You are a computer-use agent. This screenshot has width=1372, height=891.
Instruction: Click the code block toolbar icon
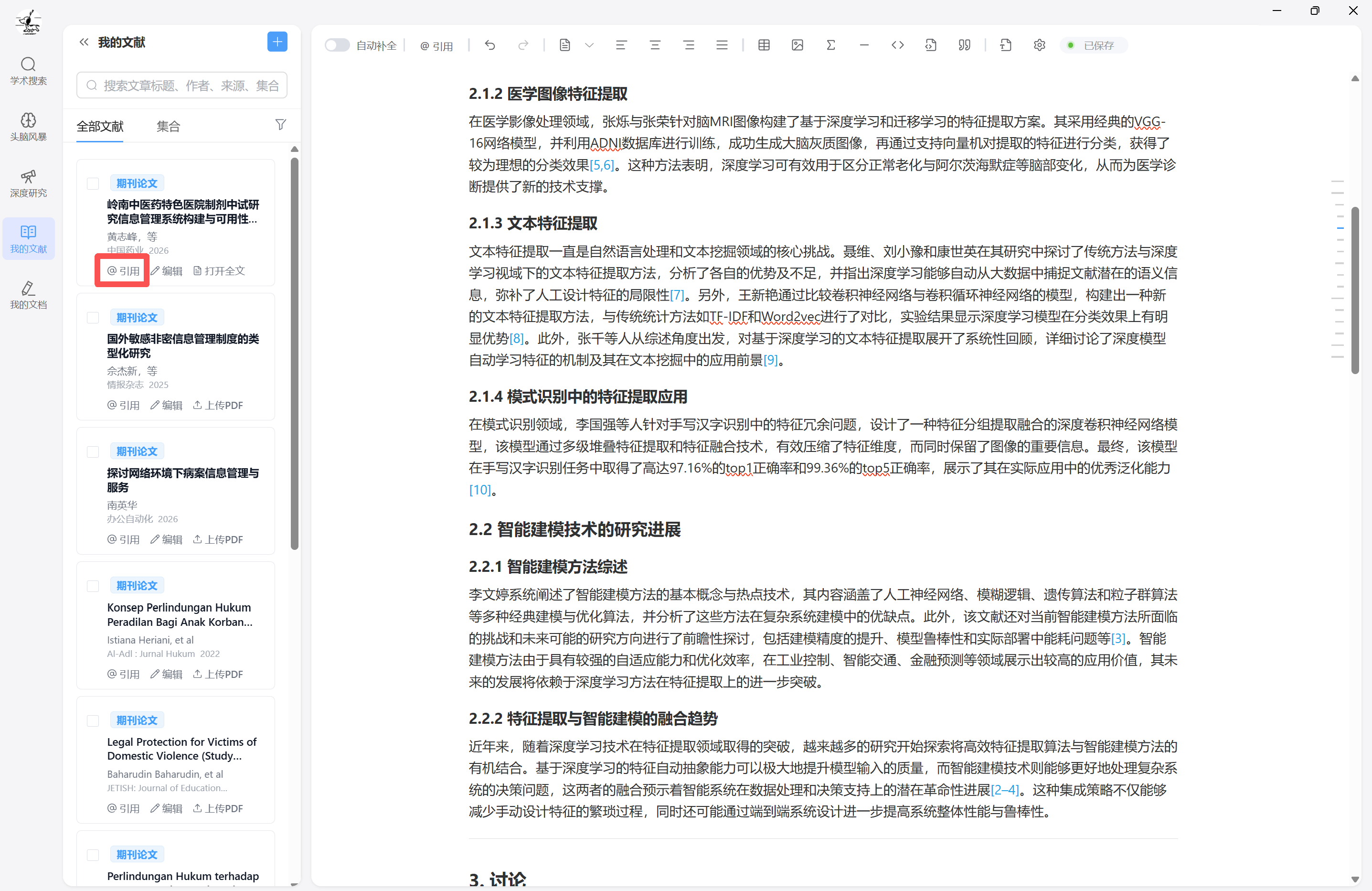tap(897, 45)
